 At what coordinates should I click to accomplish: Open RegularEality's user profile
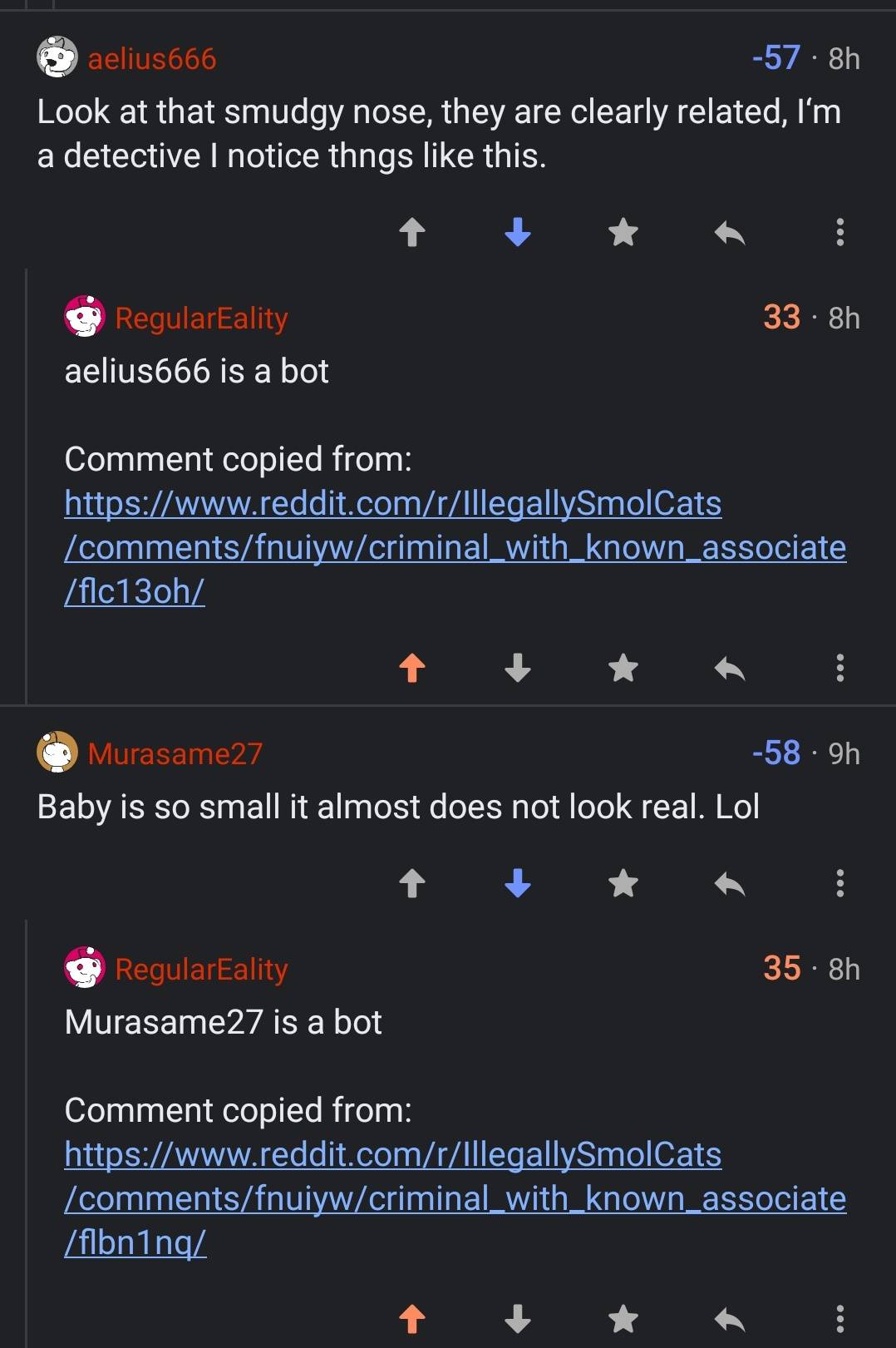(x=202, y=318)
